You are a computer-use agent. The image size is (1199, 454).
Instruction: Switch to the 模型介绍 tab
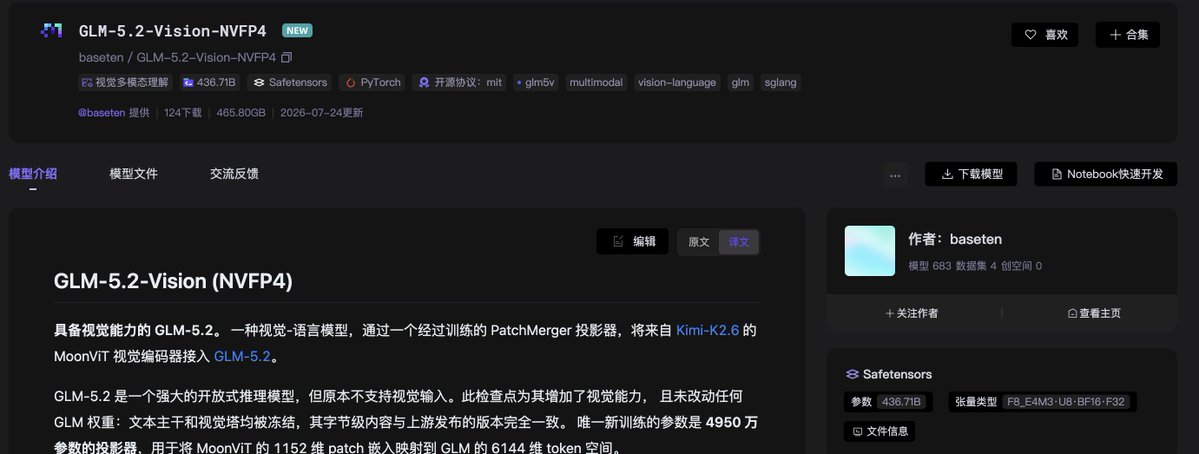(x=33, y=173)
